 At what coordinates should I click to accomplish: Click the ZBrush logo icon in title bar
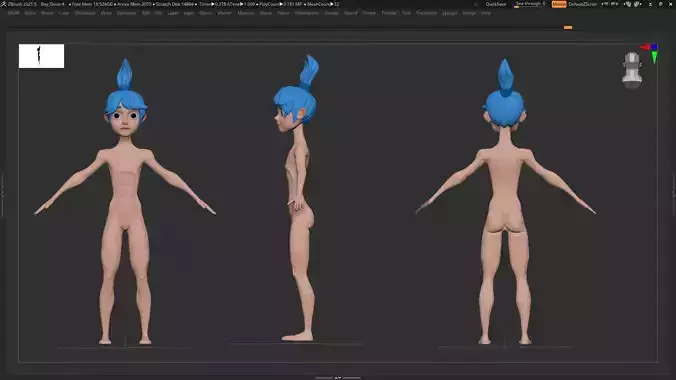click(3, 4)
